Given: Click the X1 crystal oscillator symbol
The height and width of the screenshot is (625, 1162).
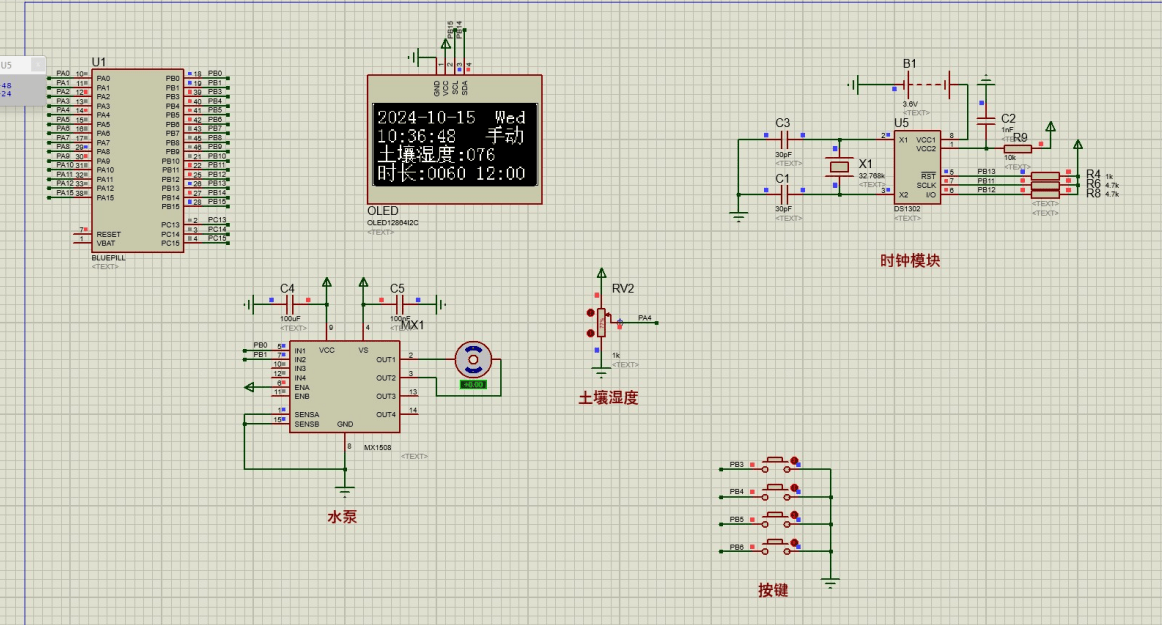Looking at the screenshot, I should pos(840,166).
